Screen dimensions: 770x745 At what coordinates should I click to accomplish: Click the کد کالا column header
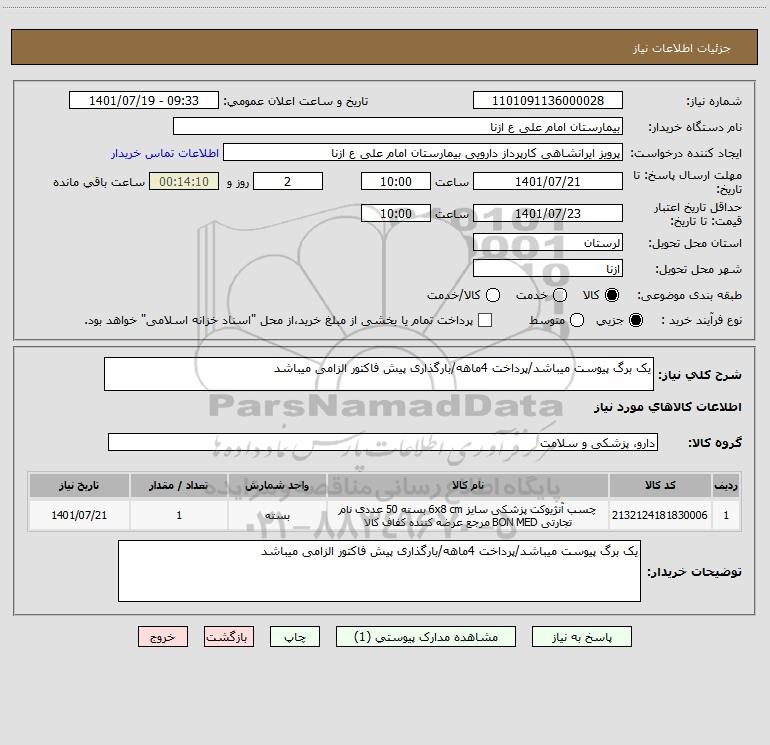[x=660, y=486]
